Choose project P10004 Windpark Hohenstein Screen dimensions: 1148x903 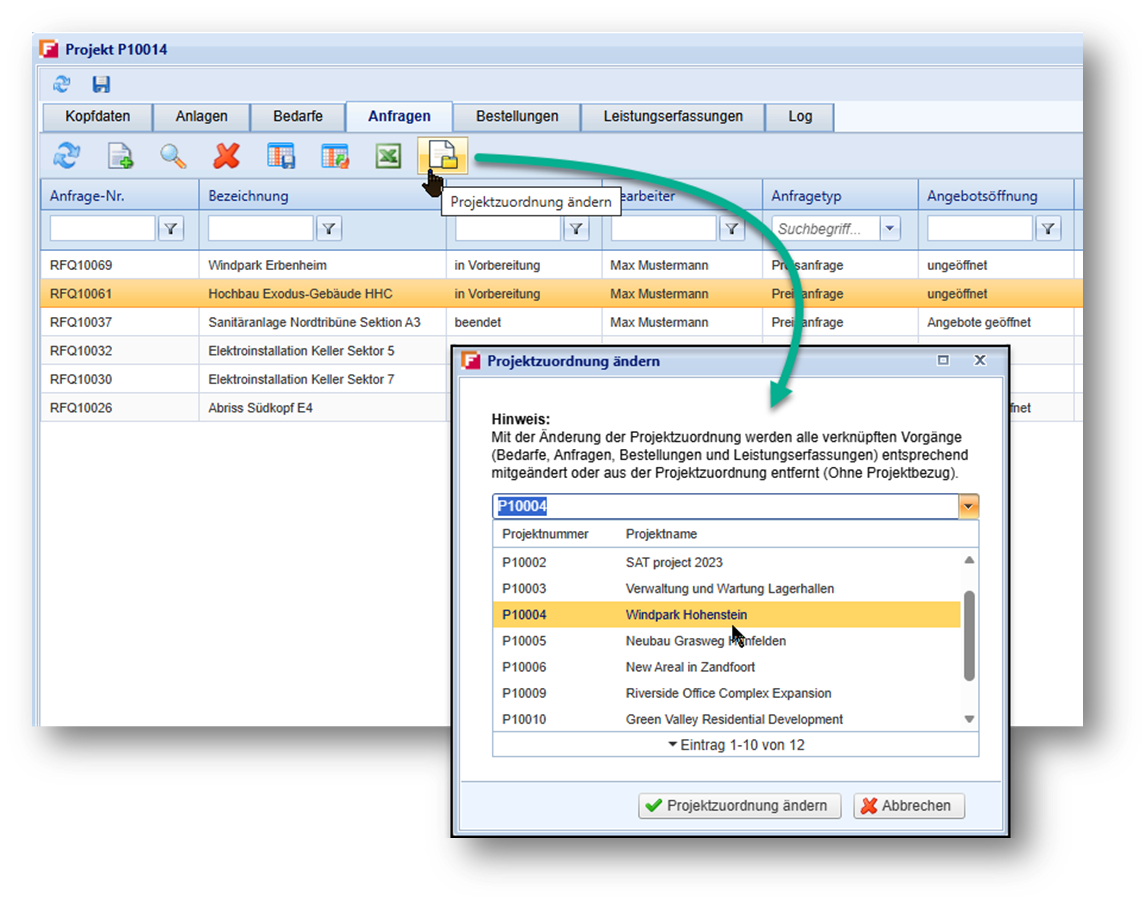click(x=726, y=615)
